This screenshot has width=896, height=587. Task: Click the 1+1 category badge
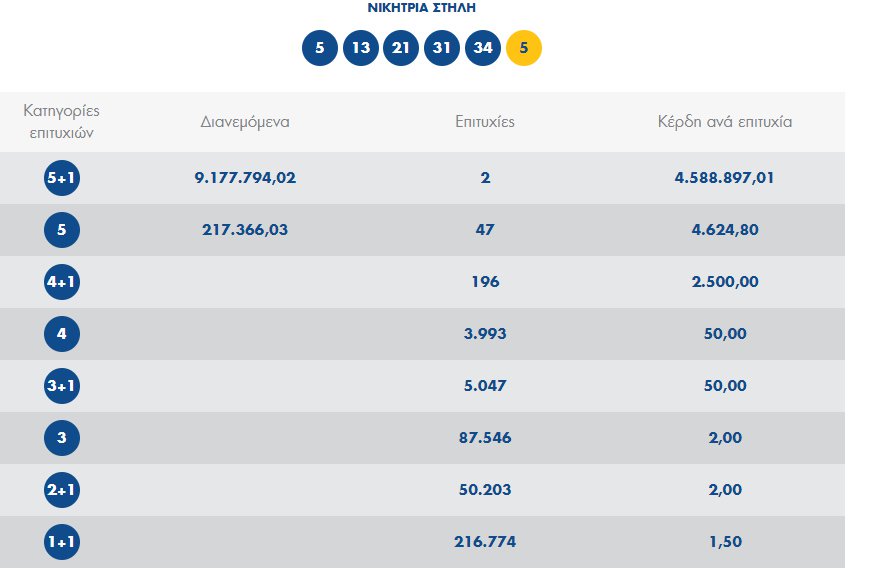coord(62,542)
